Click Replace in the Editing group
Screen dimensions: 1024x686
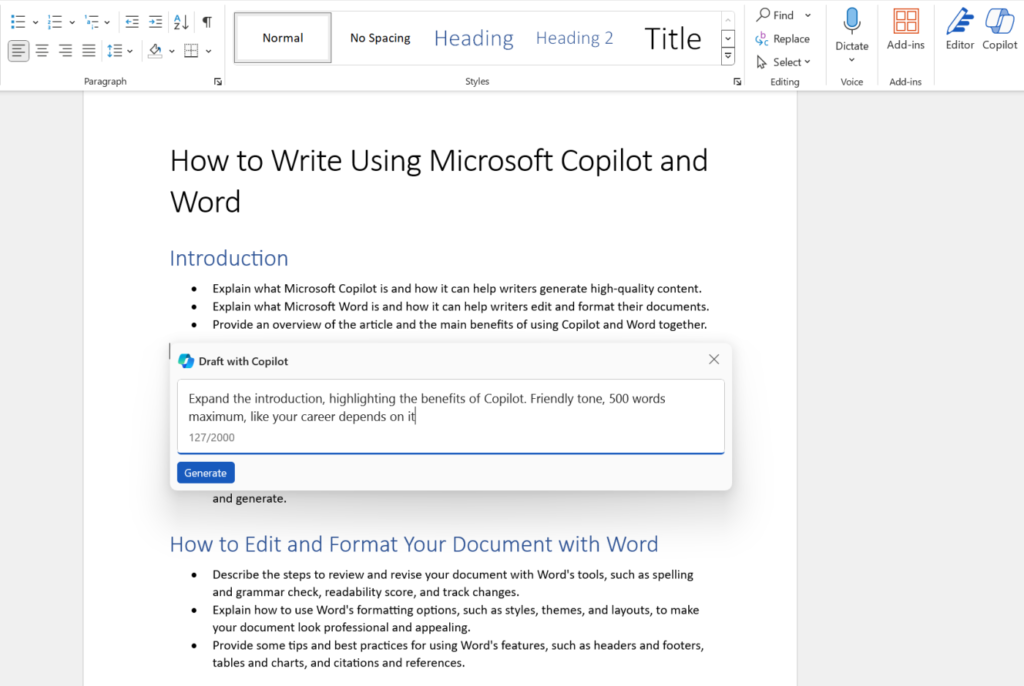[783, 39]
